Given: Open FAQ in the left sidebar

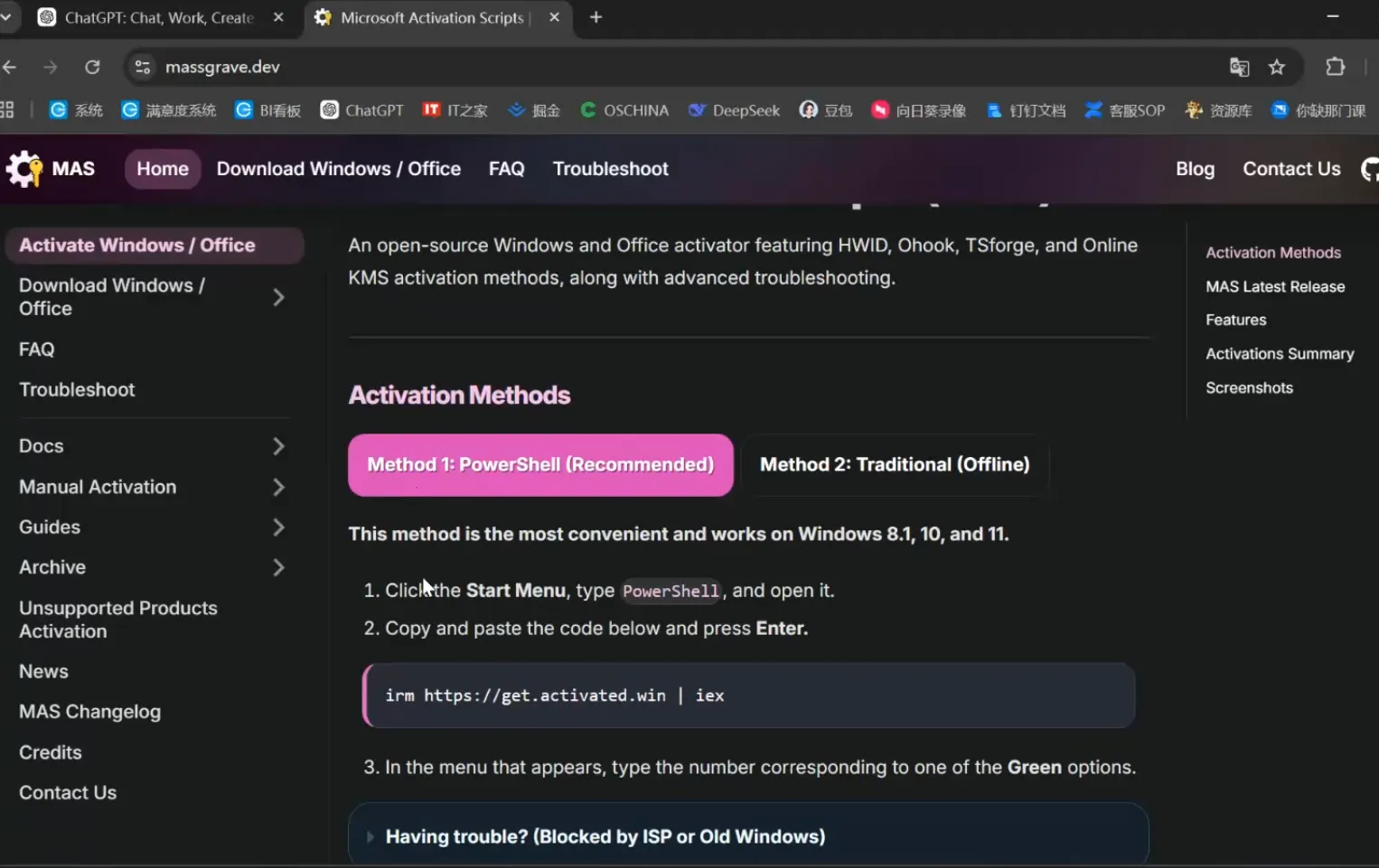Looking at the screenshot, I should (x=37, y=350).
